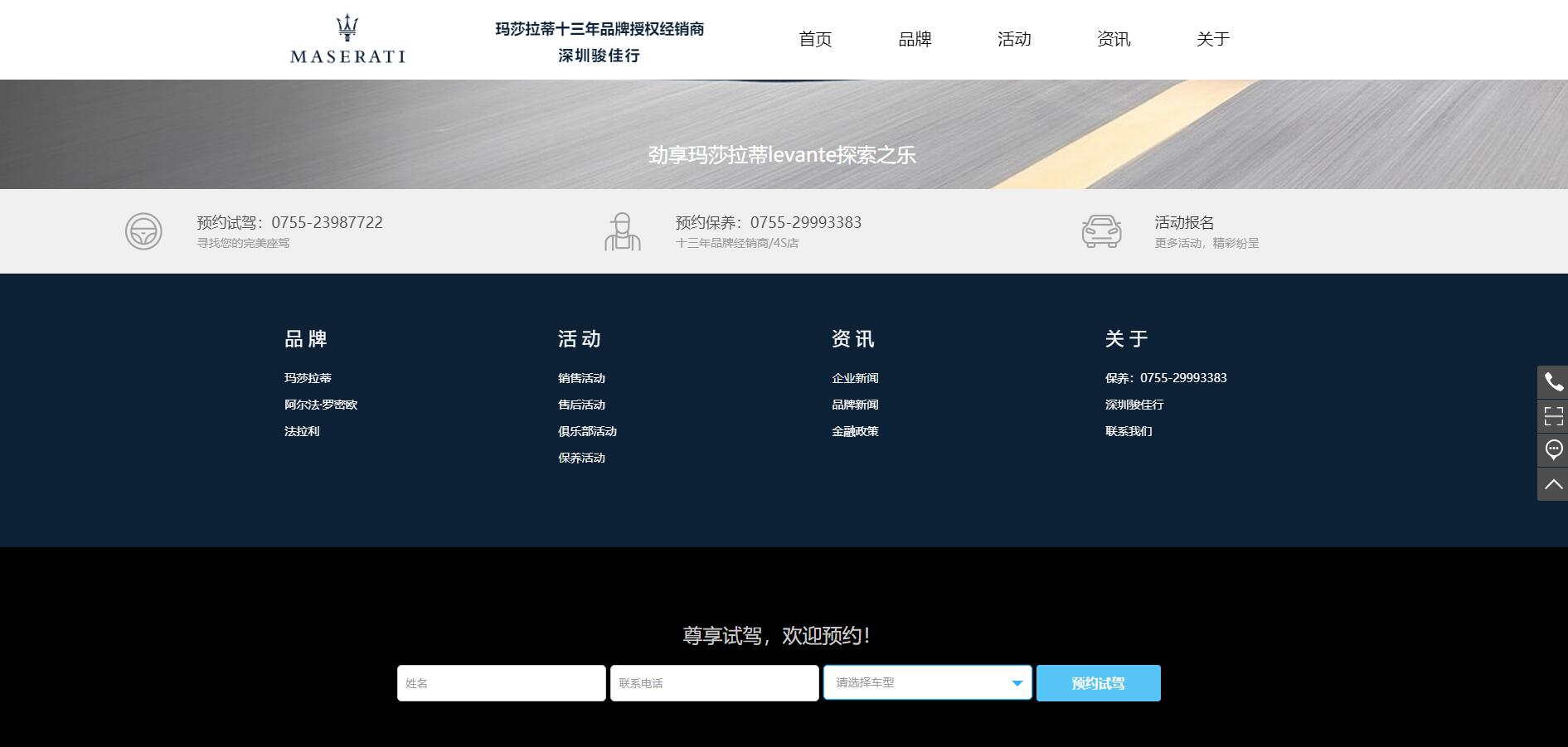Click the footer 资讯 column heading
The height and width of the screenshot is (747, 1568).
tap(853, 338)
